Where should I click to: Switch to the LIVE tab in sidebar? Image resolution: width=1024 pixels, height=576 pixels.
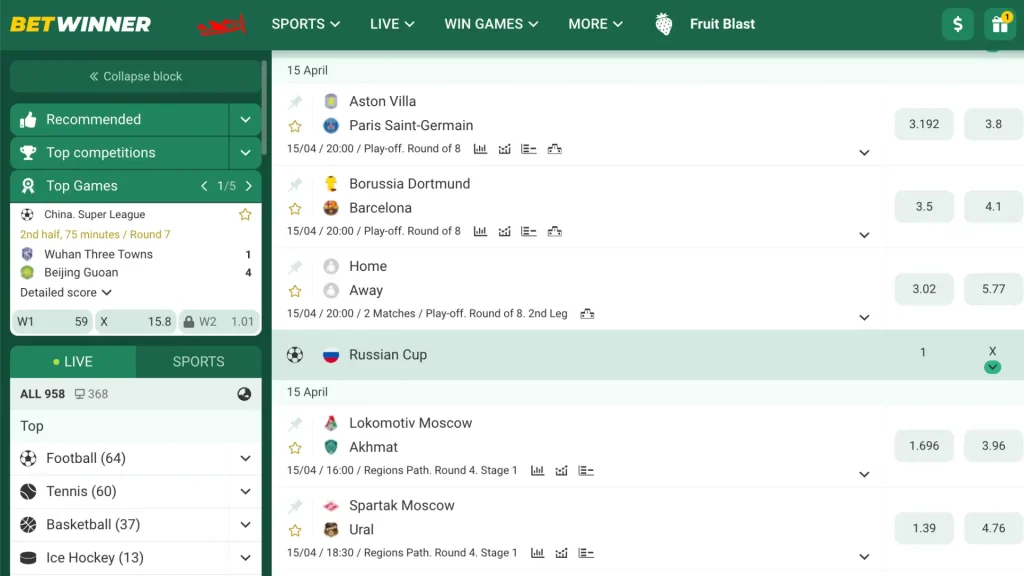click(x=73, y=362)
